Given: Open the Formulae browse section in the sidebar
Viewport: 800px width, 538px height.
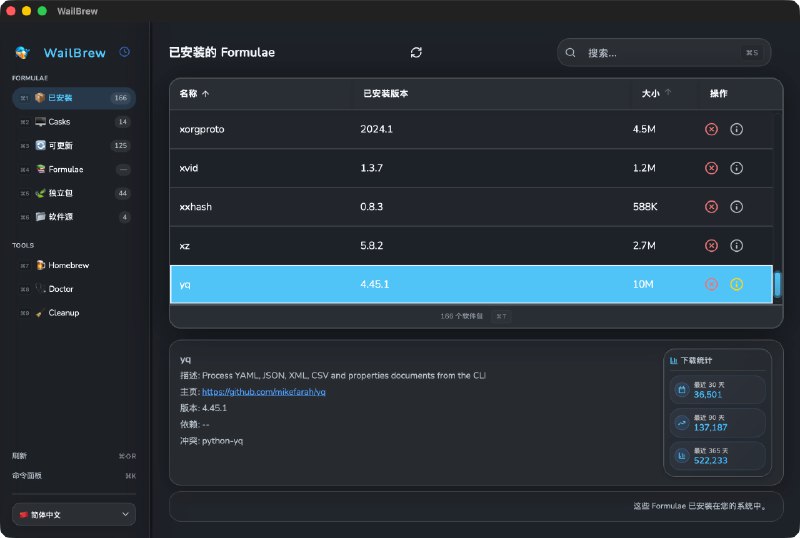Looking at the screenshot, I should click(x=74, y=169).
